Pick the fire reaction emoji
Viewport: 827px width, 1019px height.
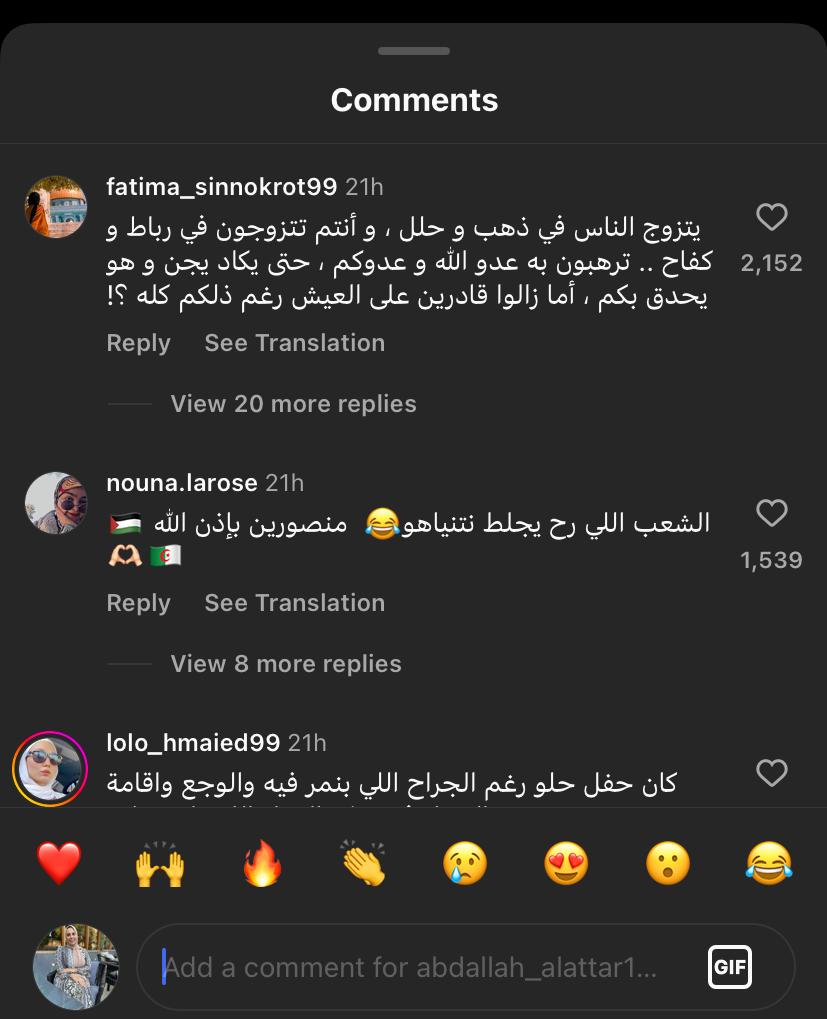(263, 863)
